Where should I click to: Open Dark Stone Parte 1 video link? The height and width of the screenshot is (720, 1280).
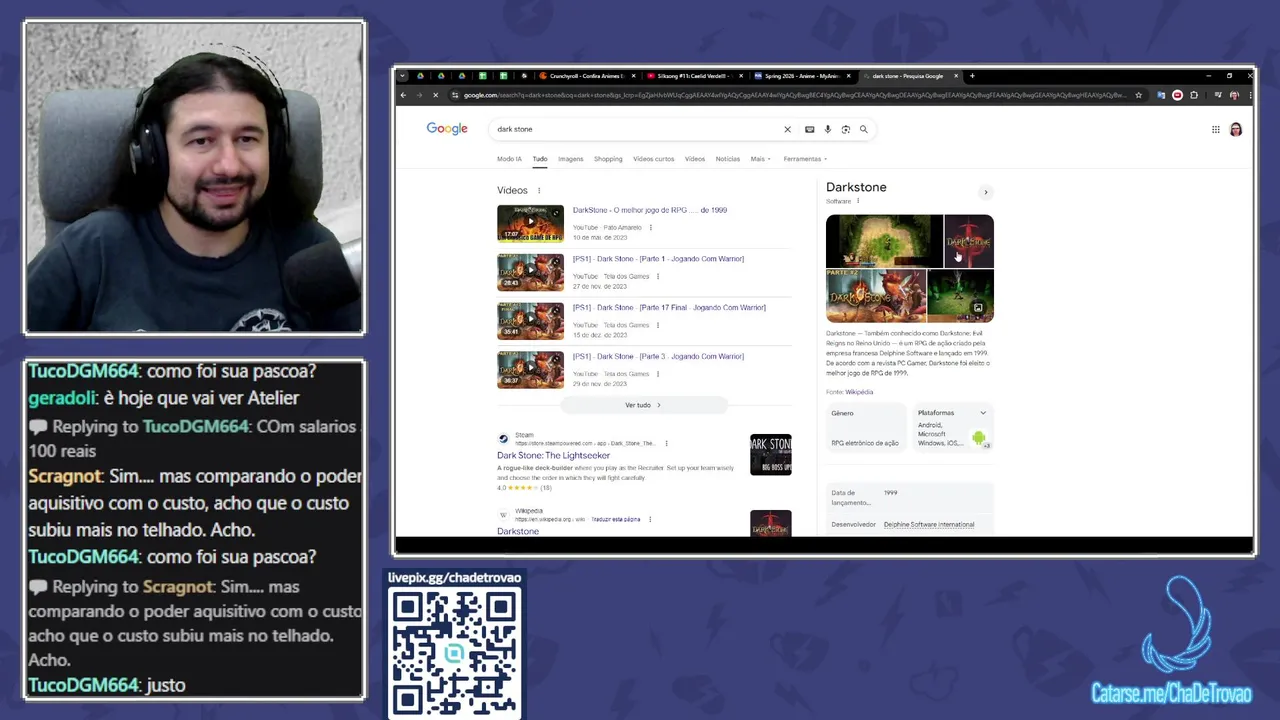point(658,259)
